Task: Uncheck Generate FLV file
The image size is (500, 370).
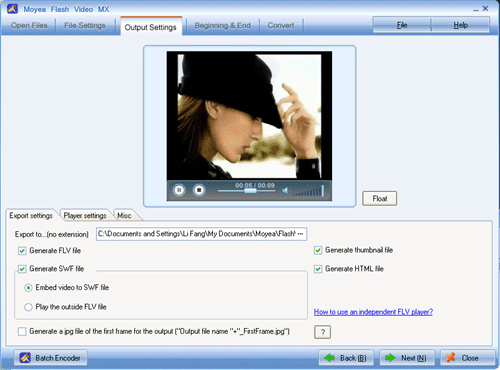Action: point(22,251)
